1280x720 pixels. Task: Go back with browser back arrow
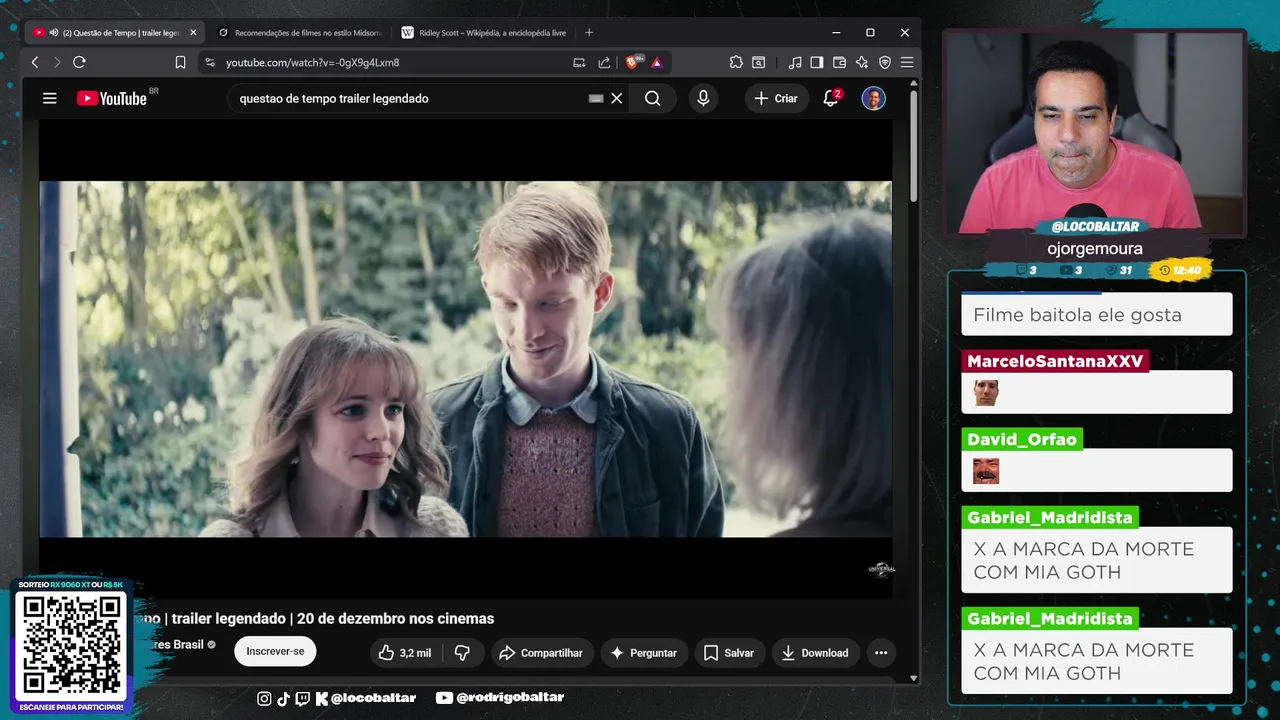click(x=35, y=62)
